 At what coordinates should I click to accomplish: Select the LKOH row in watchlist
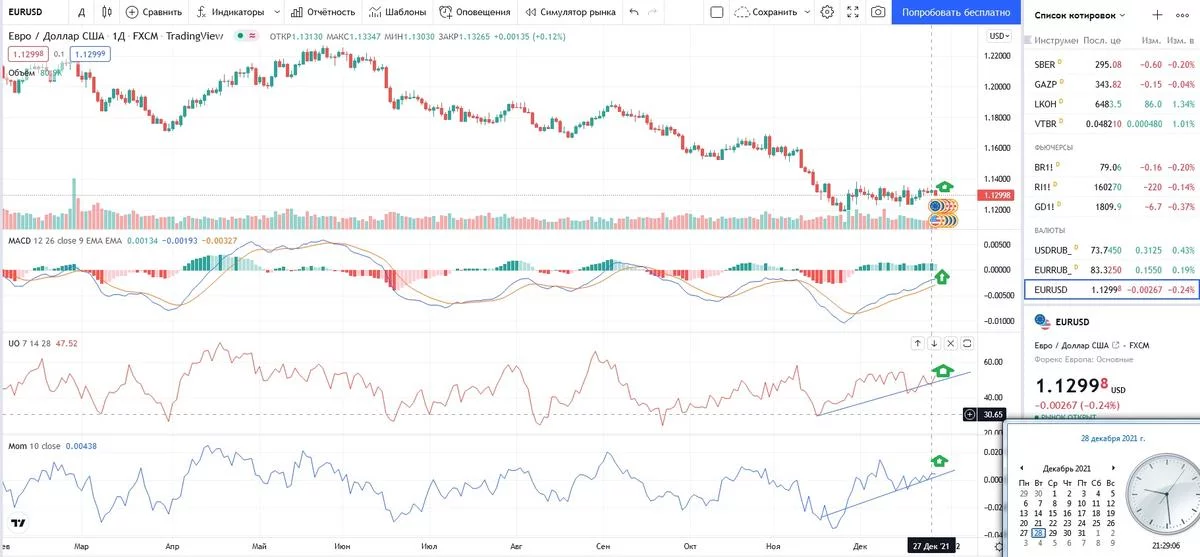tap(1112, 104)
